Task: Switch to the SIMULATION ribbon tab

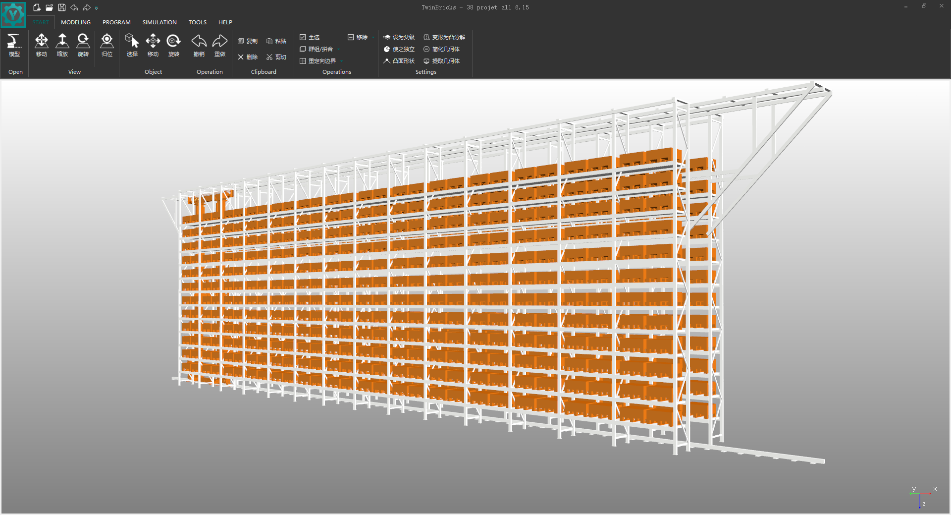Action: click(160, 22)
